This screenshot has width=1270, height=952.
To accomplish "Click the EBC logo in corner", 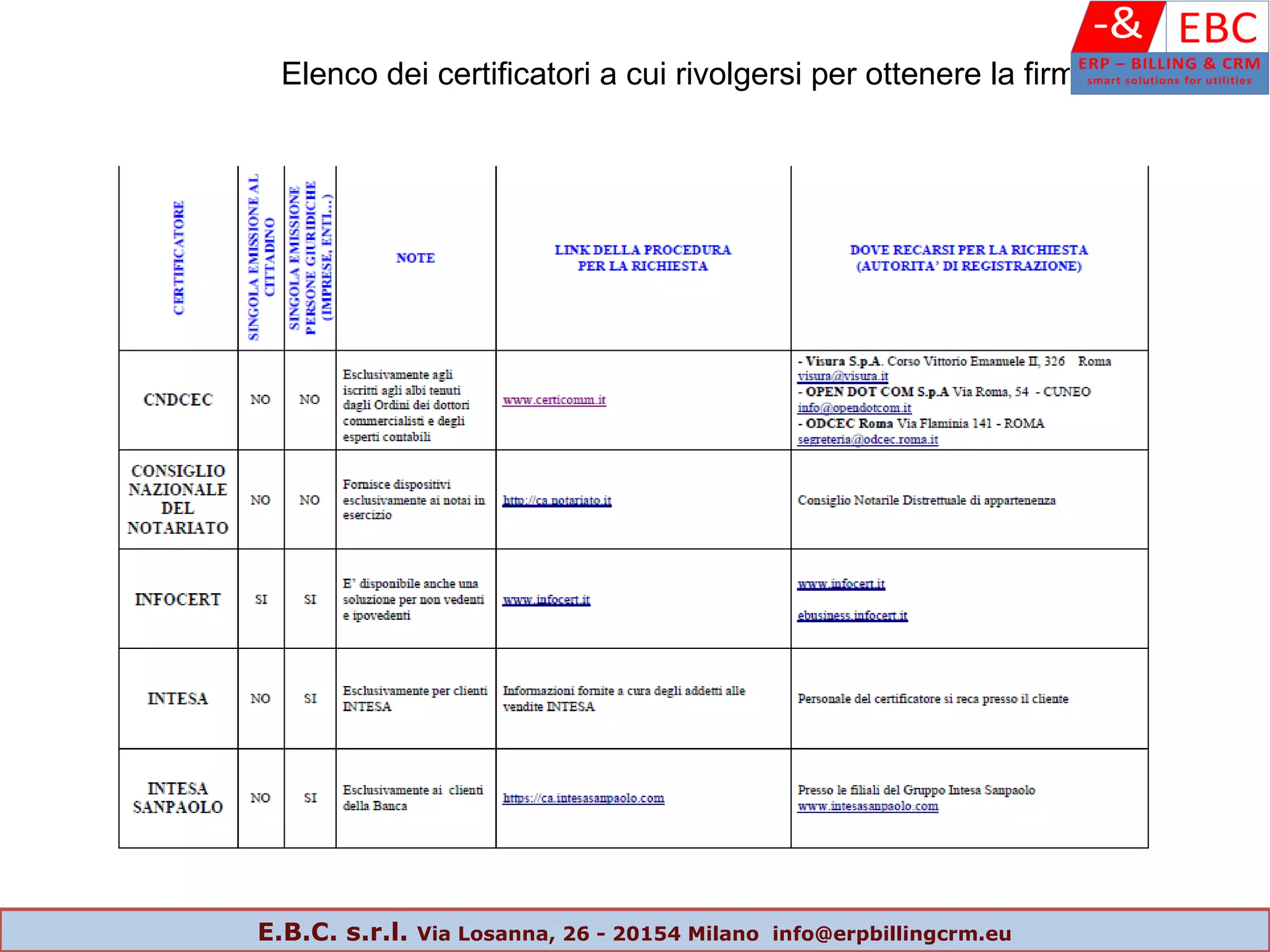I will 1170,47.
